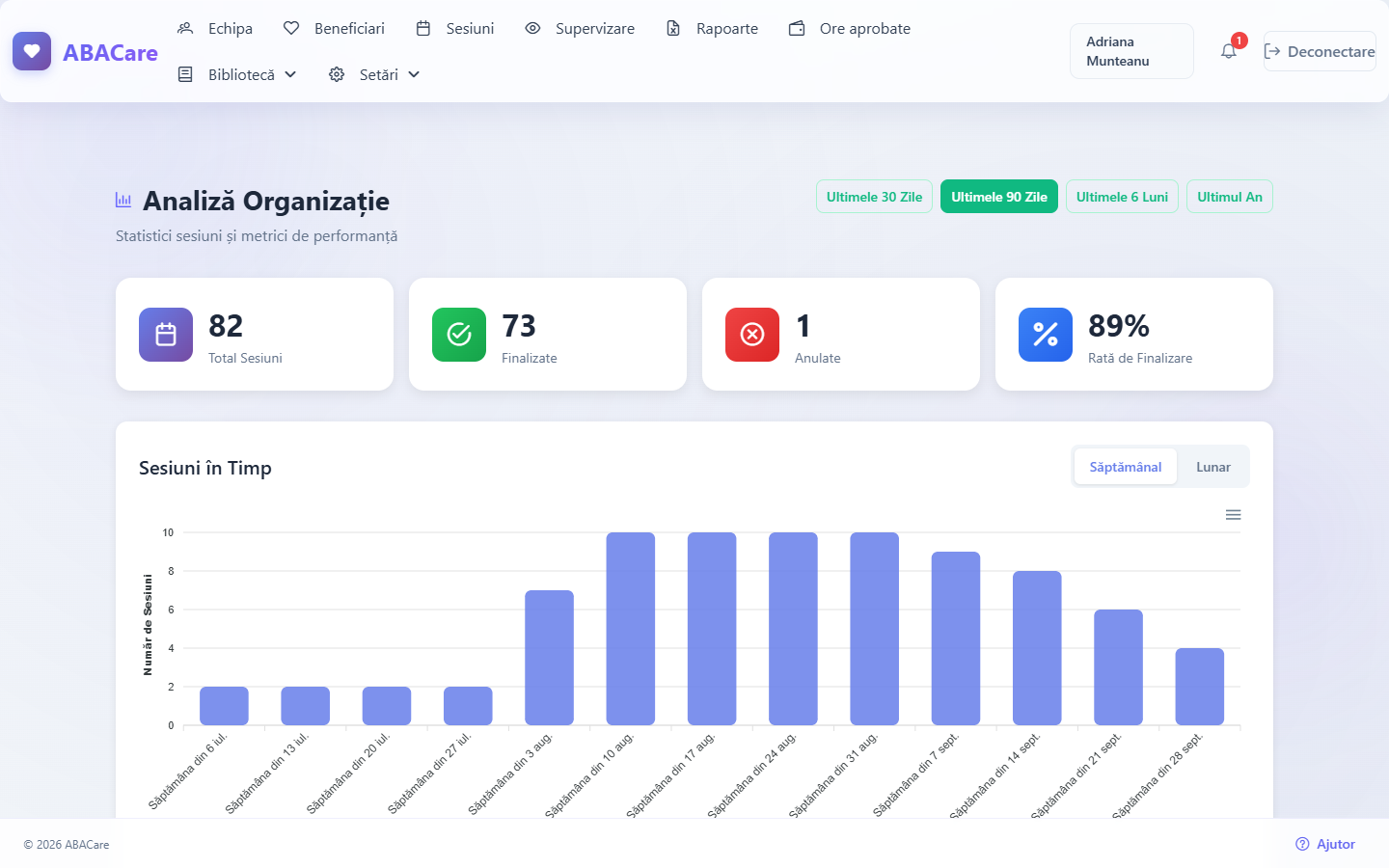Click the Săptămâna din 3 aug. bar
The width and height of the screenshot is (1389, 868).
[x=549, y=658]
